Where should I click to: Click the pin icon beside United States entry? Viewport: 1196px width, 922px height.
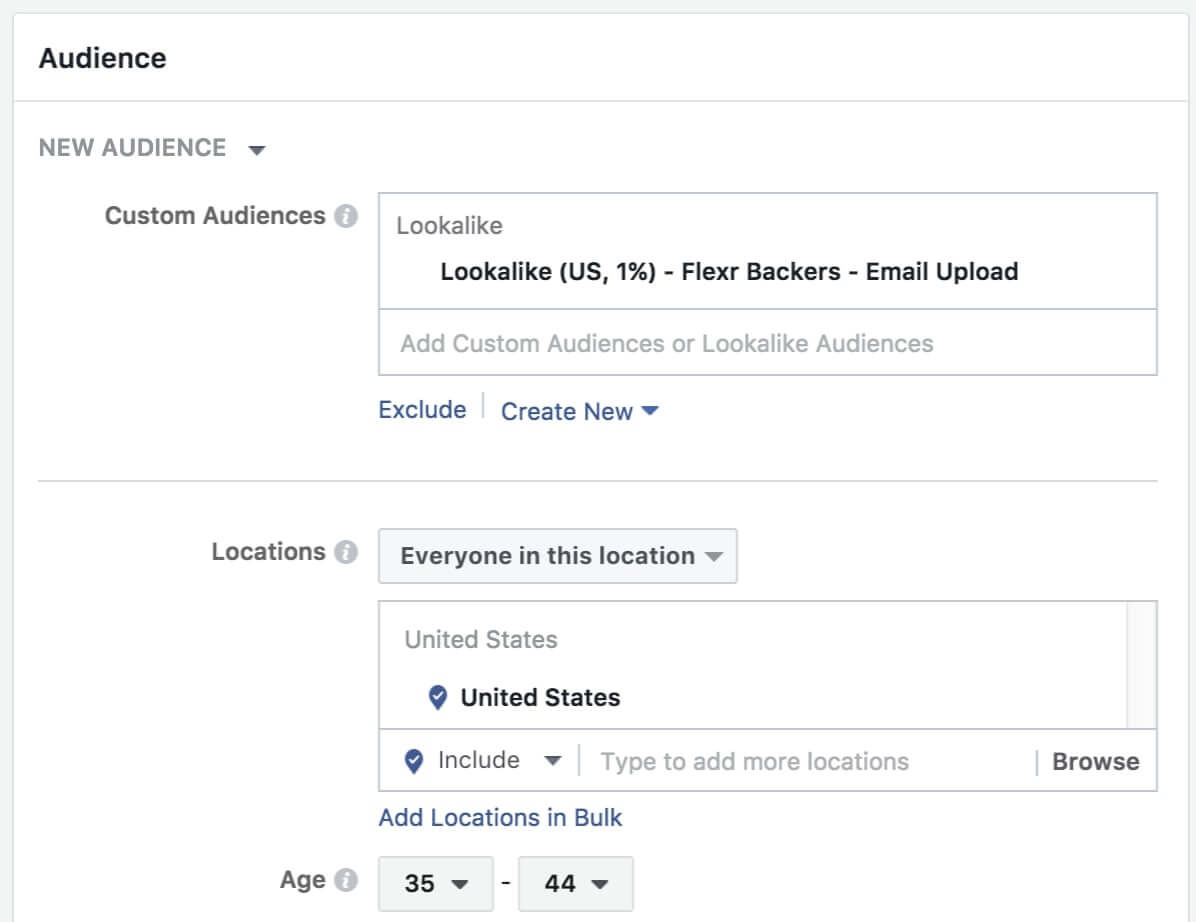pyautogui.click(x=437, y=698)
